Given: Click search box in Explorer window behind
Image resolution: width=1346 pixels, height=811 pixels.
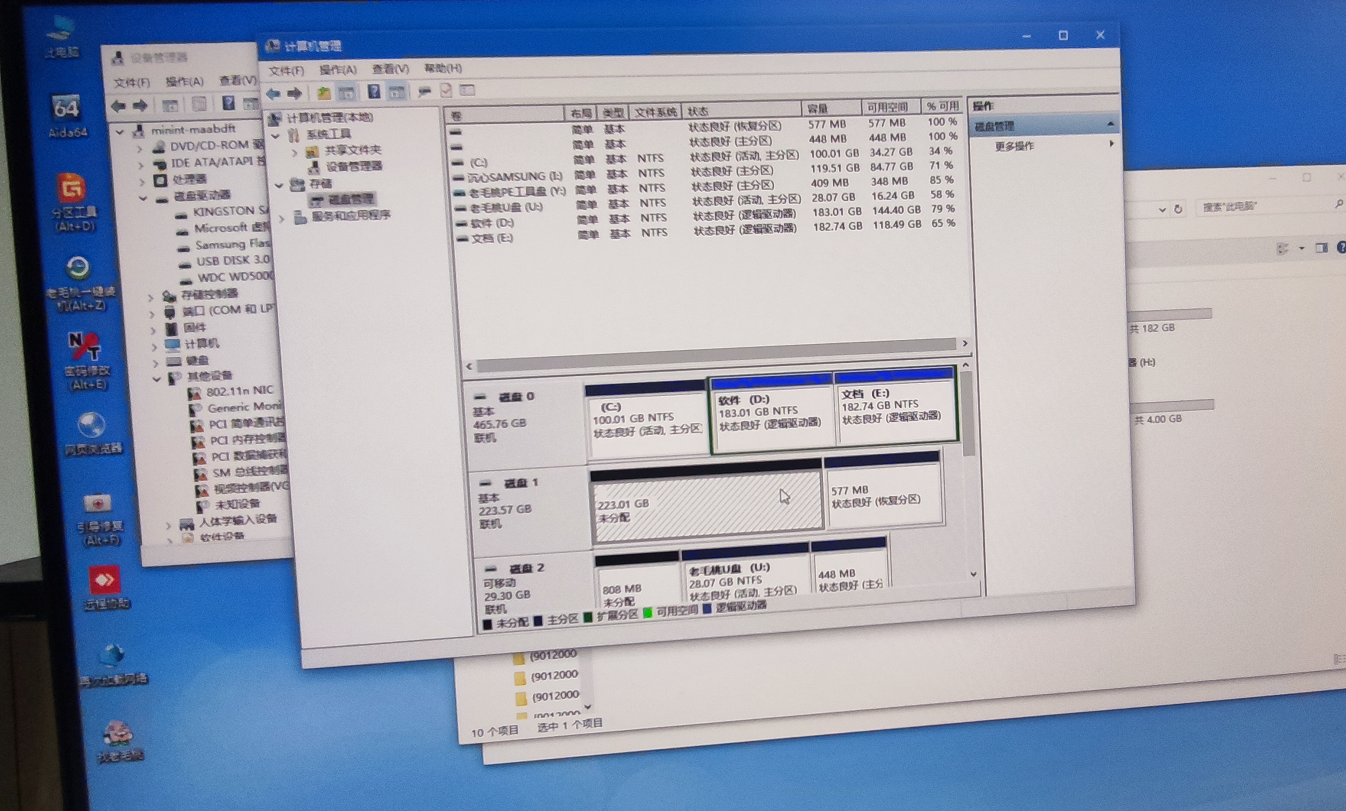Looking at the screenshot, I should click(x=1271, y=206).
